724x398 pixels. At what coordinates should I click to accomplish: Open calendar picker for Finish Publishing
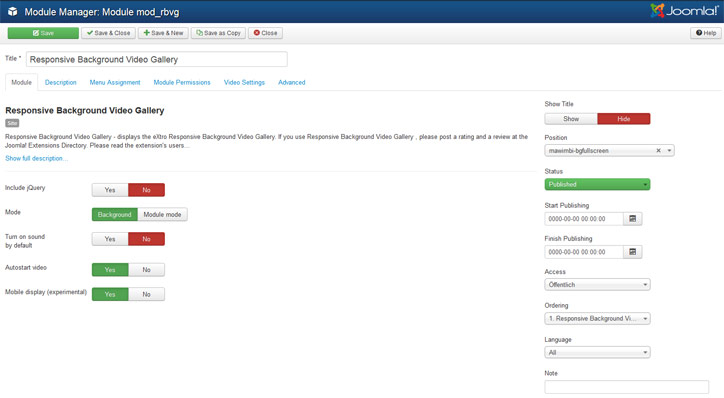coord(633,252)
